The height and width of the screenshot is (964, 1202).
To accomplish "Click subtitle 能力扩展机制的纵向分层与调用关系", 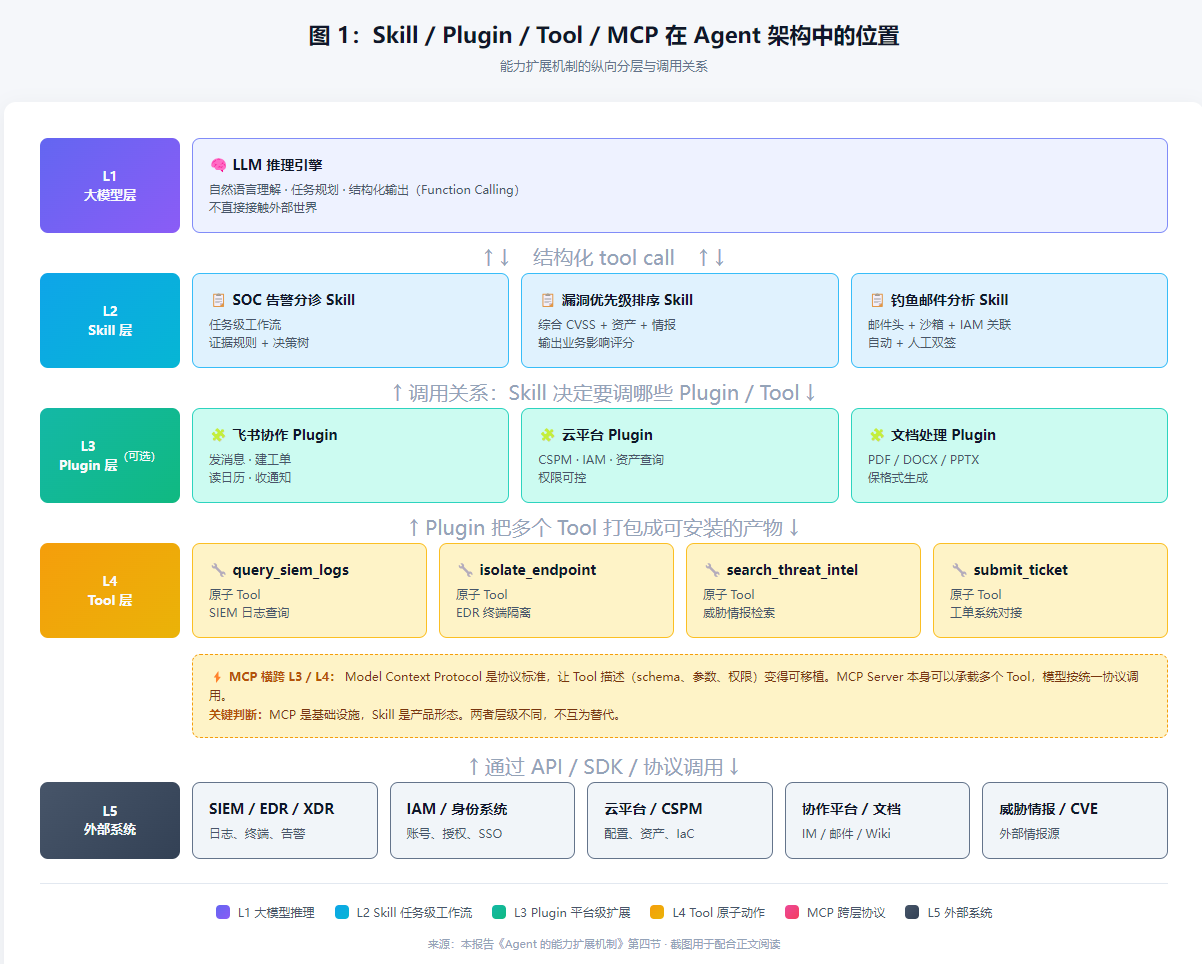I will coord(604,66).
